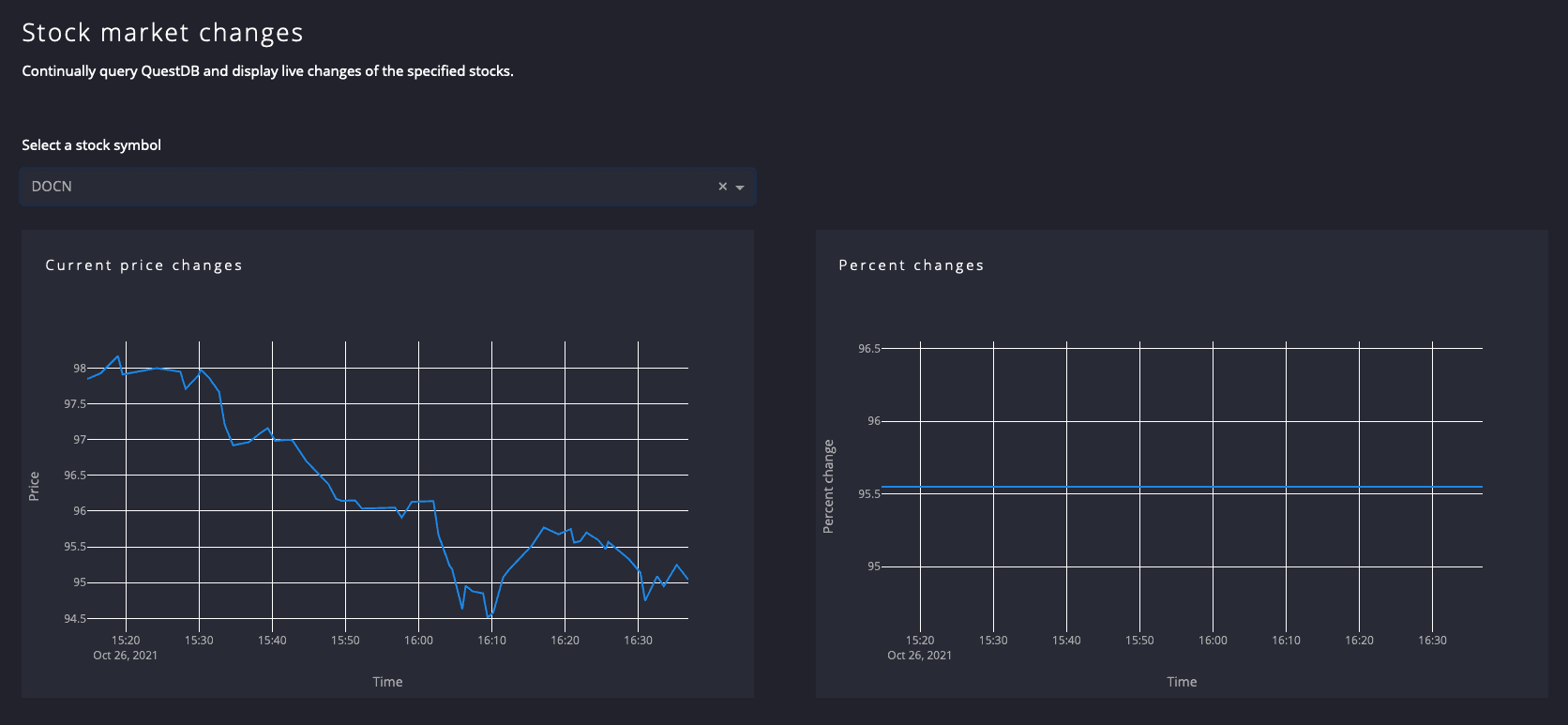Image resolution: width=1568 pixels, height=725 pixels.
Task: Select the 'Current price changes' chart title
Action: click(143, 265)
